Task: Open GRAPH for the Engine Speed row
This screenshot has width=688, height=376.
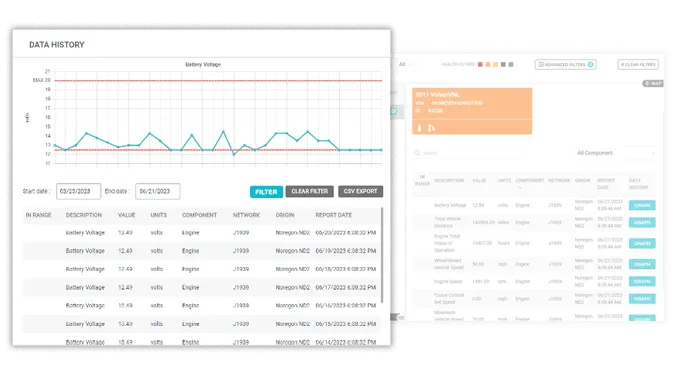Action: coord(642,282)
